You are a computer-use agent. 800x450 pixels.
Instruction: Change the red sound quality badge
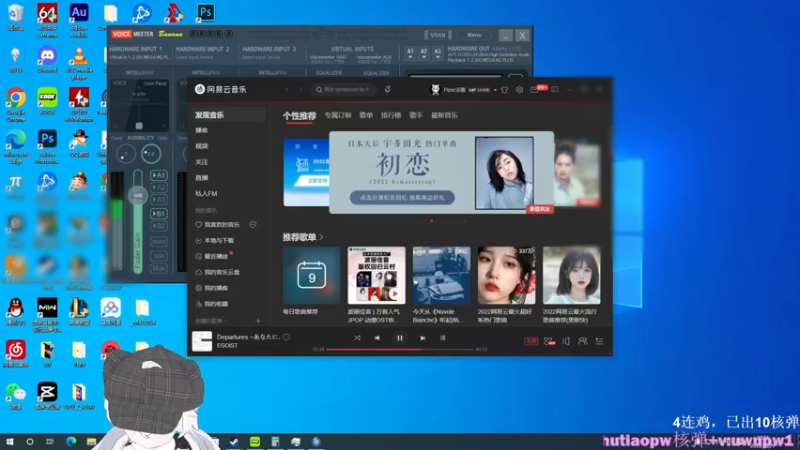pyautogui.click(x=531, y=341)
